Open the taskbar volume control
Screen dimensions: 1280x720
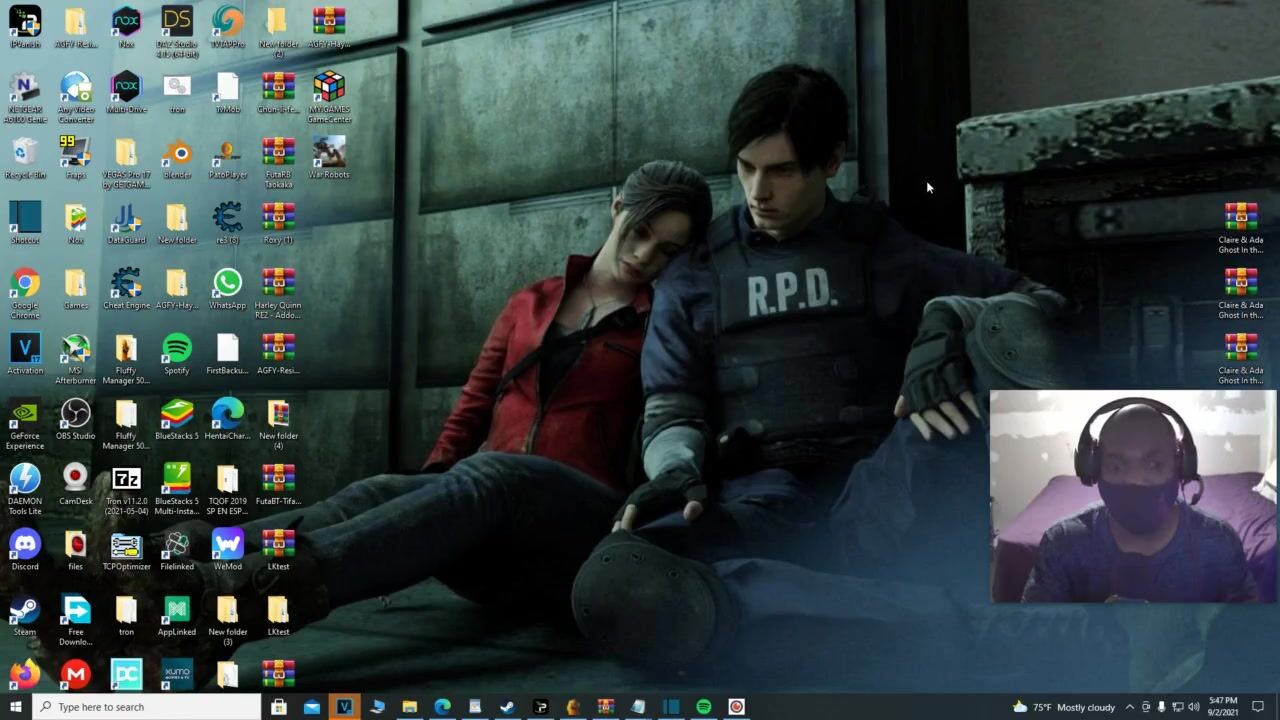(x=1193, y=707)
